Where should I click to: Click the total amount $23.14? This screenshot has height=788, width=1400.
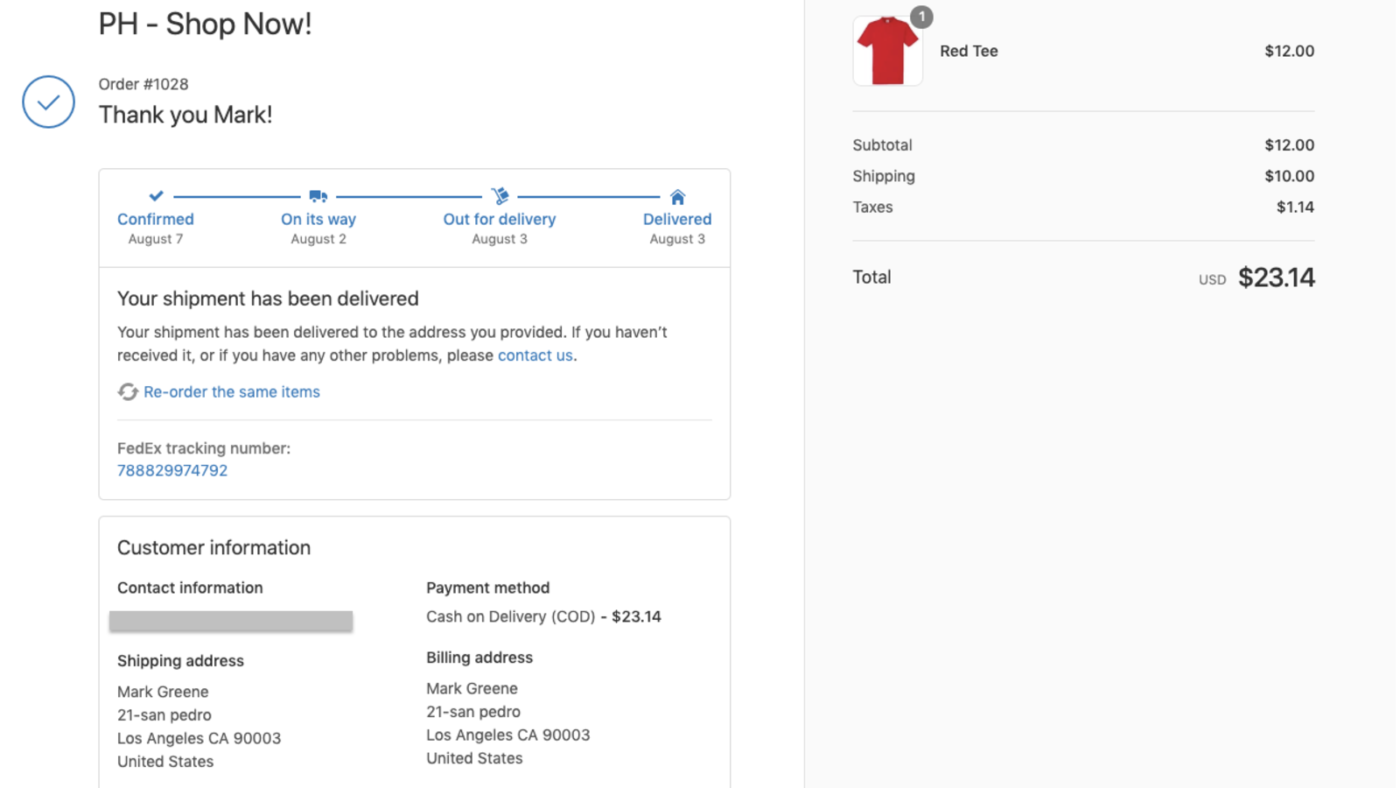tap(1276, 277)
